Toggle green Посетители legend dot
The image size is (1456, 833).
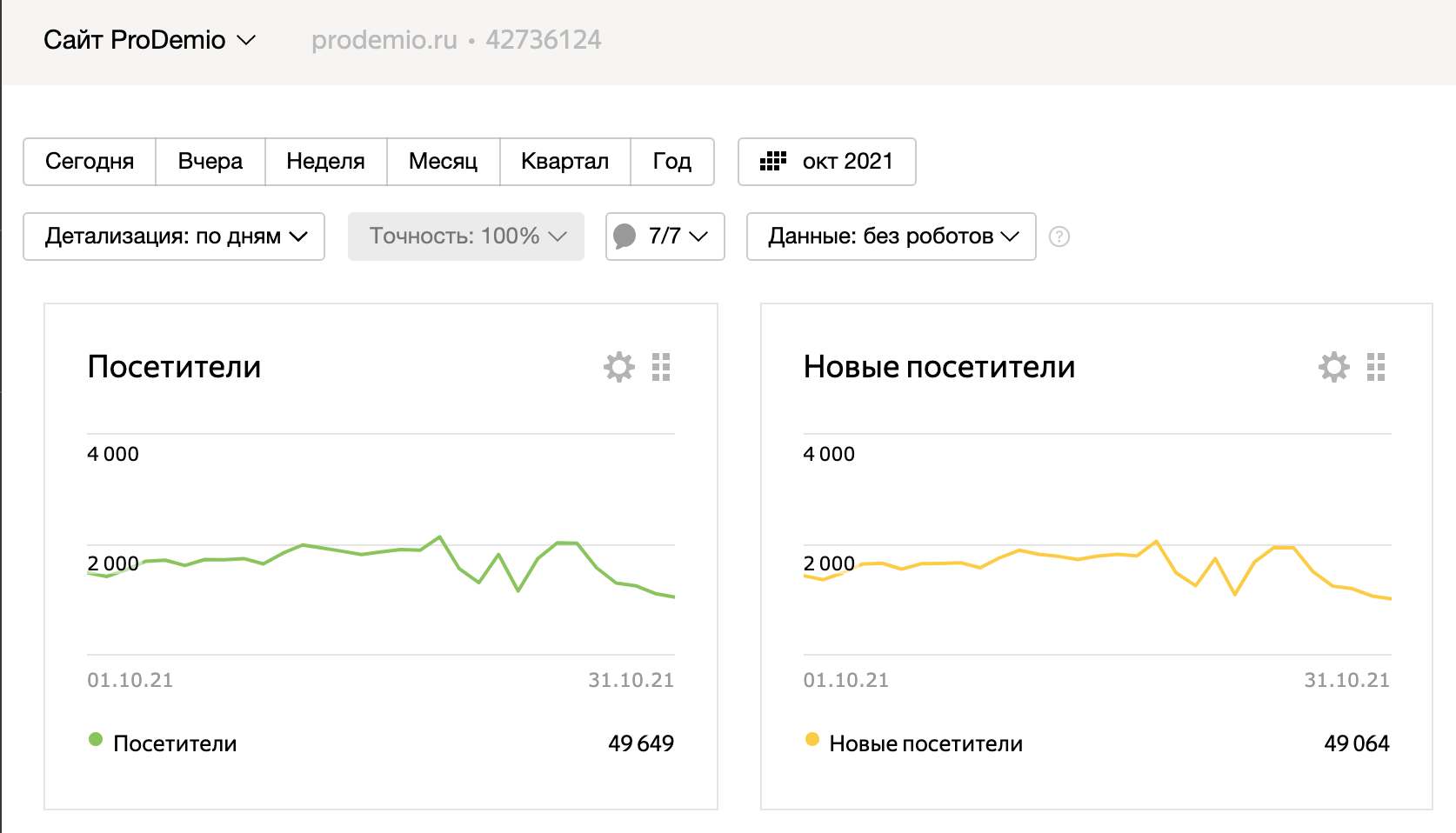(96, 740)
